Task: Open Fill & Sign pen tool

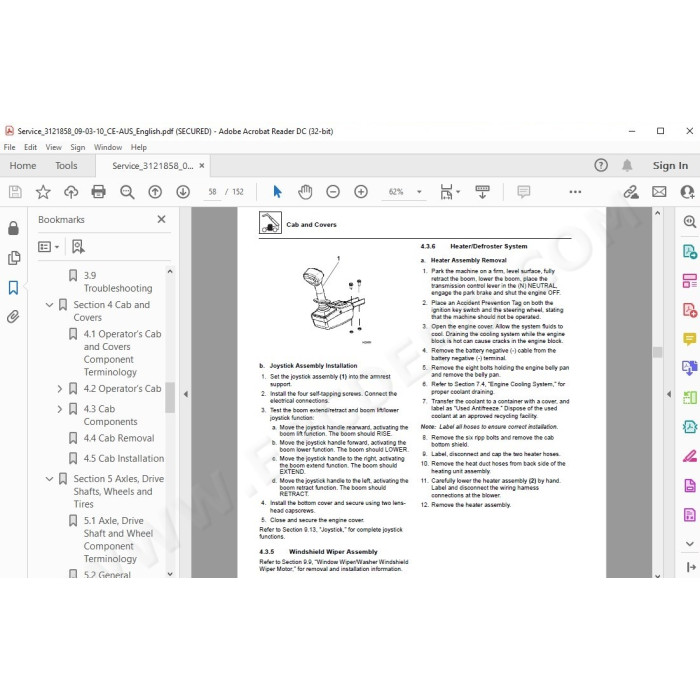Action: click(x=690, y=456)
